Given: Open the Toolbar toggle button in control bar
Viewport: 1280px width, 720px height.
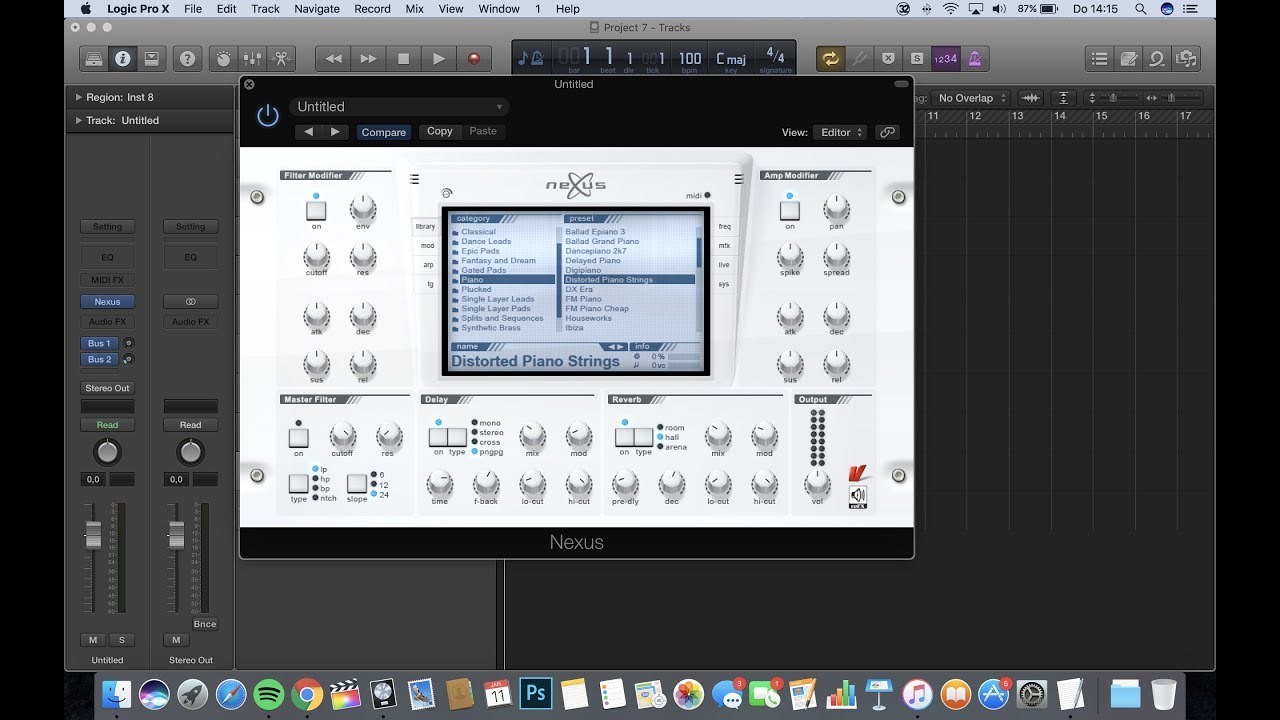Looking at the screenshot, I should coord(151,58).
